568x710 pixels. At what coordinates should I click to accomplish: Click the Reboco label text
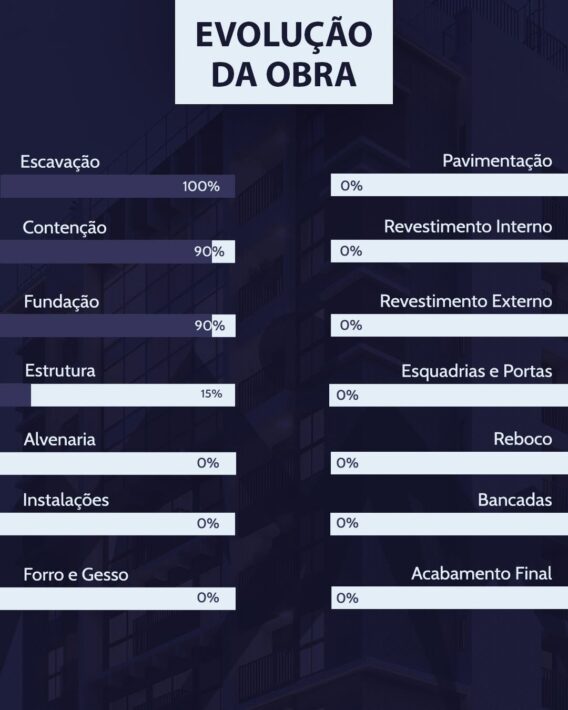point(523,439)
